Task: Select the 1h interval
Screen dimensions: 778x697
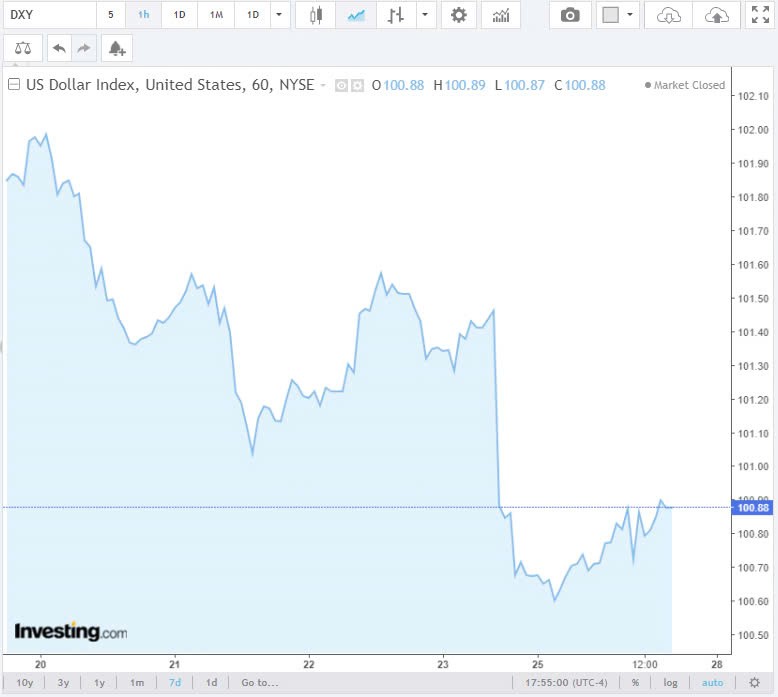Action: tap(143, 15)
